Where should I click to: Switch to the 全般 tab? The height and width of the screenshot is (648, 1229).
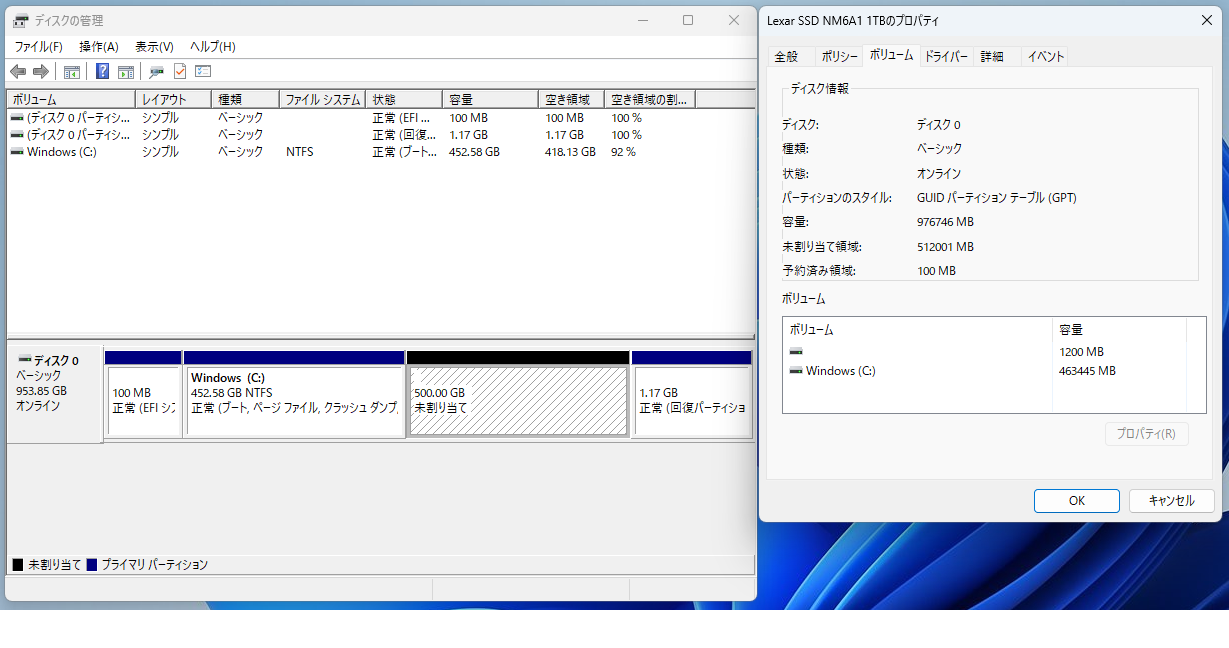point(786,57)
